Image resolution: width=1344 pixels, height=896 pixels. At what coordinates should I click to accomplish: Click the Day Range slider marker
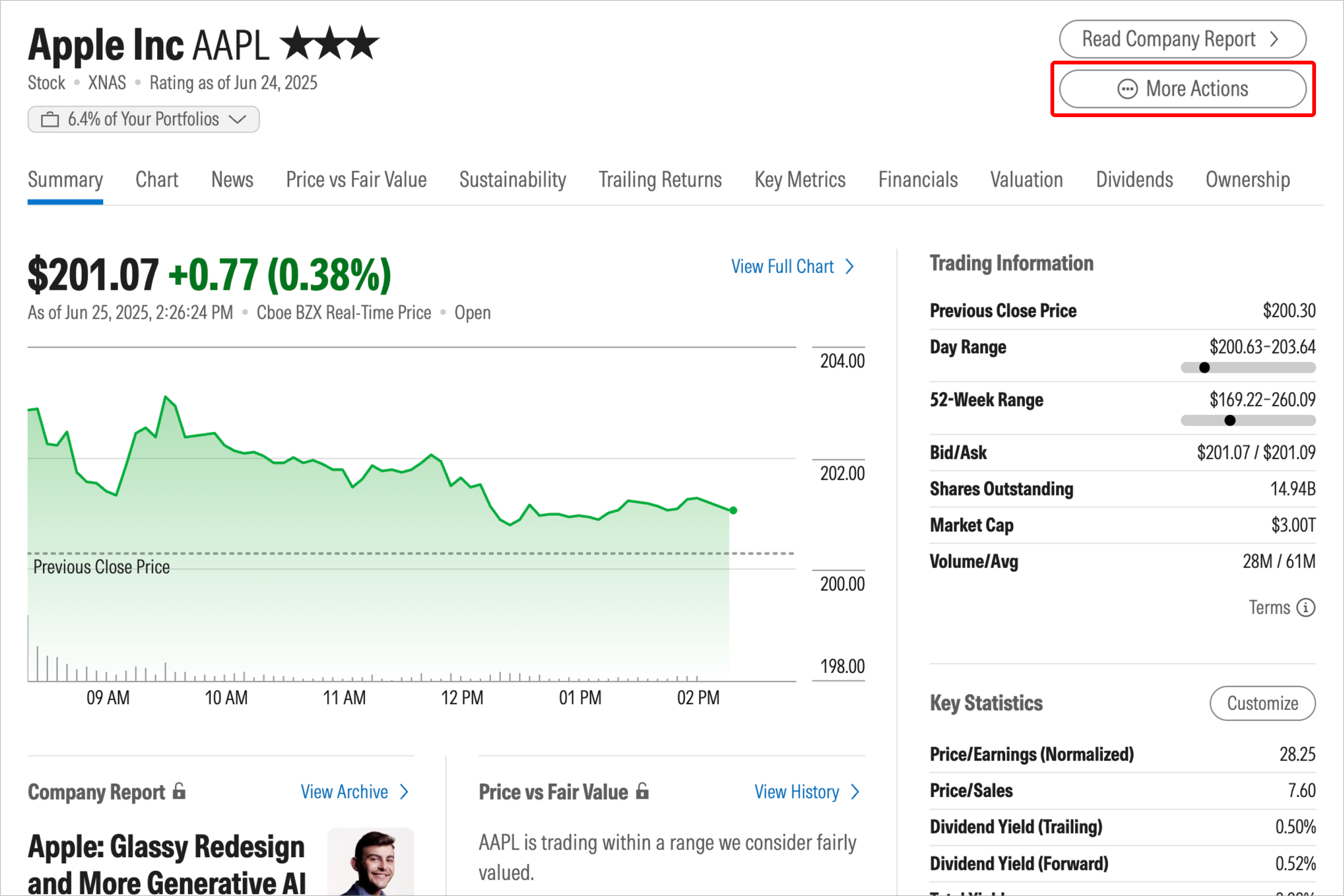pos(1204,368)
